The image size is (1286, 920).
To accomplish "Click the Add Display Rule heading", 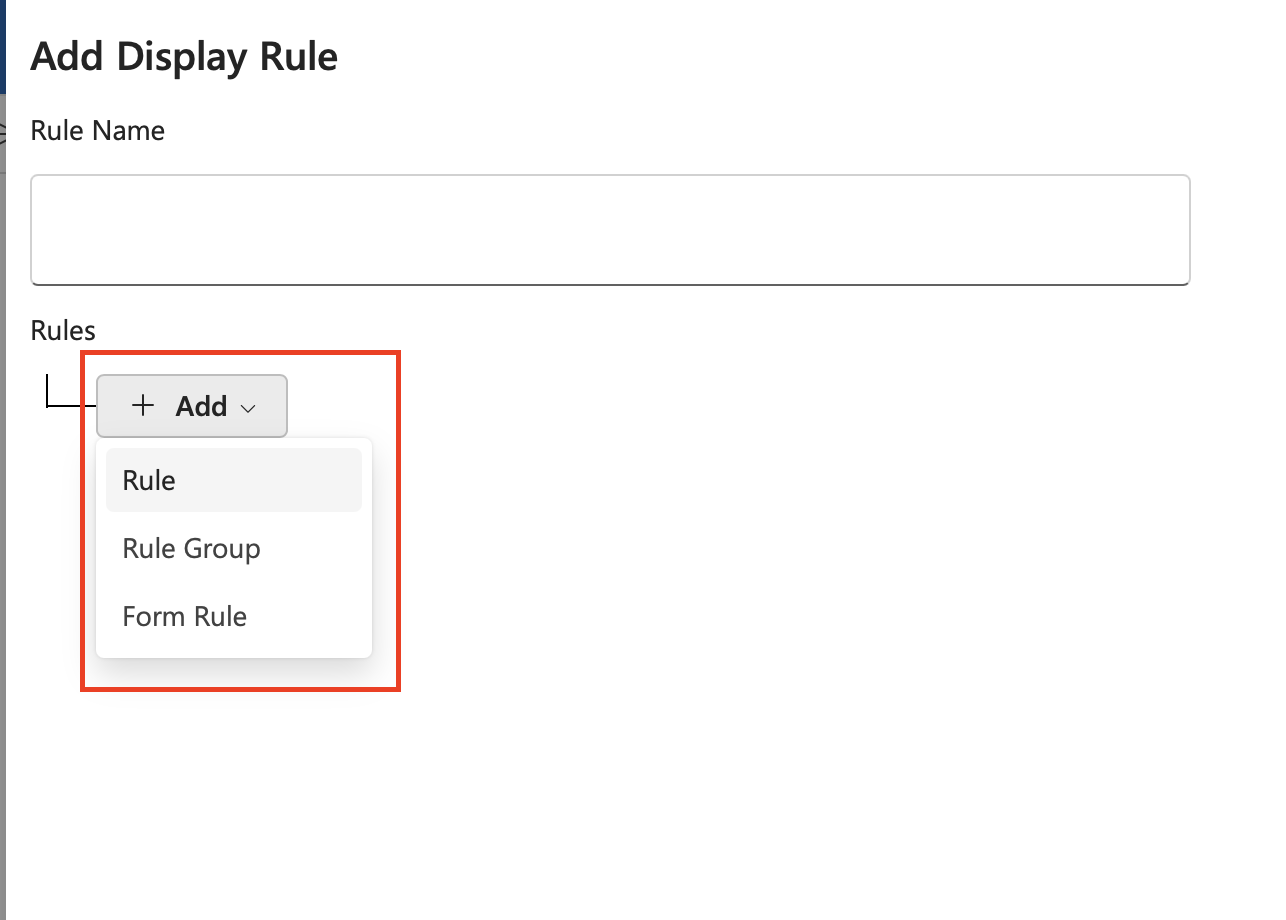I will (184, 57).
